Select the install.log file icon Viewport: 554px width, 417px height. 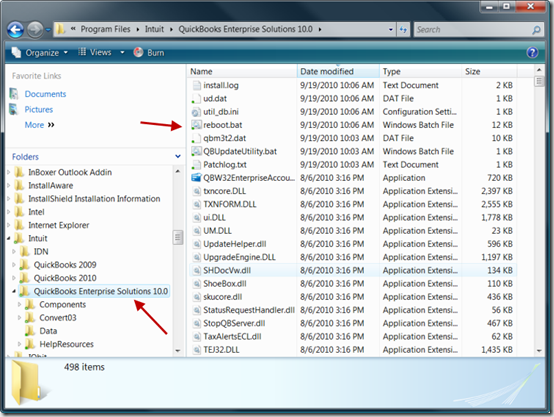click(196, 85)
